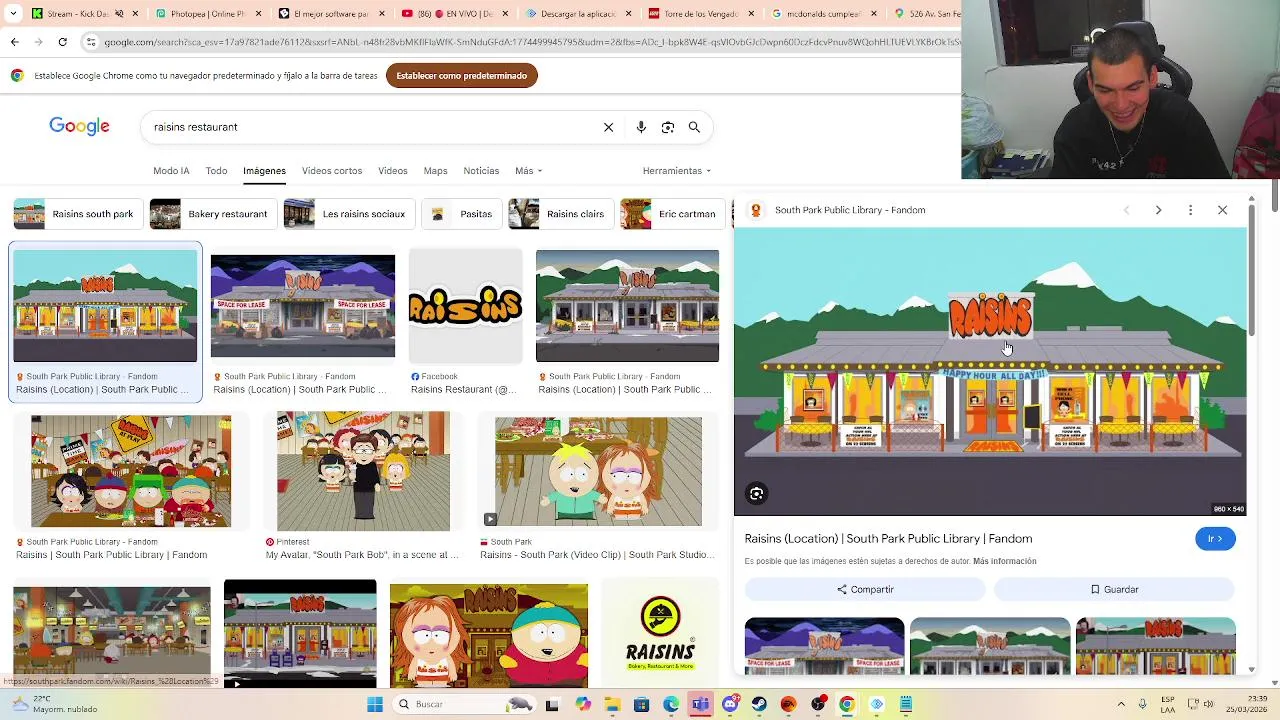Open Microsoft Store from the taskbar
The width and height of the screenshot is (1280, 720).
pos(641,704)
